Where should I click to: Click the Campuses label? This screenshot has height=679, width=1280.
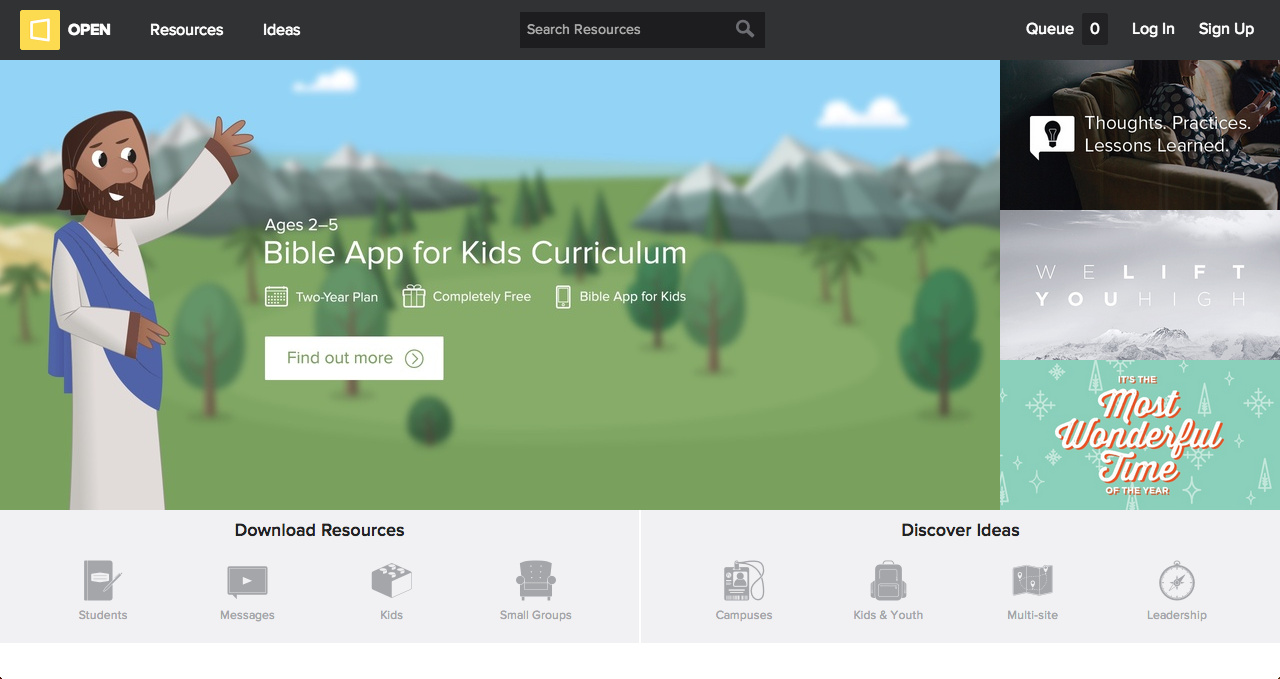744,615
